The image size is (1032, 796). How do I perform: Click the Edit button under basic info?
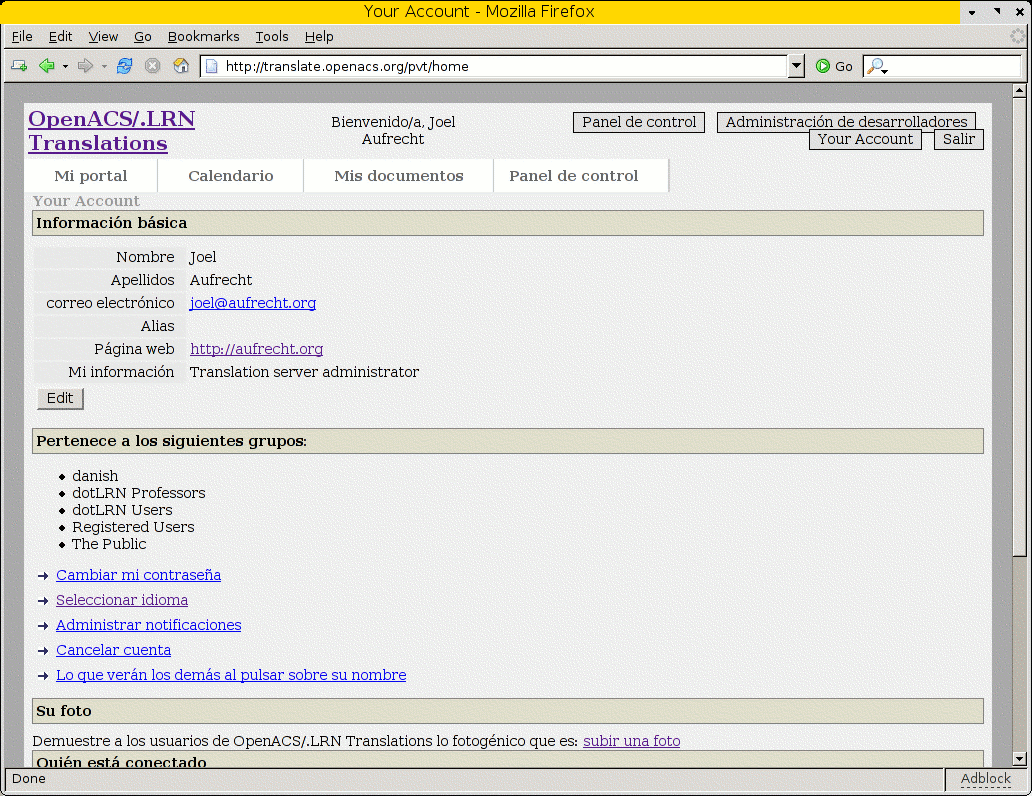click(60, 398)
